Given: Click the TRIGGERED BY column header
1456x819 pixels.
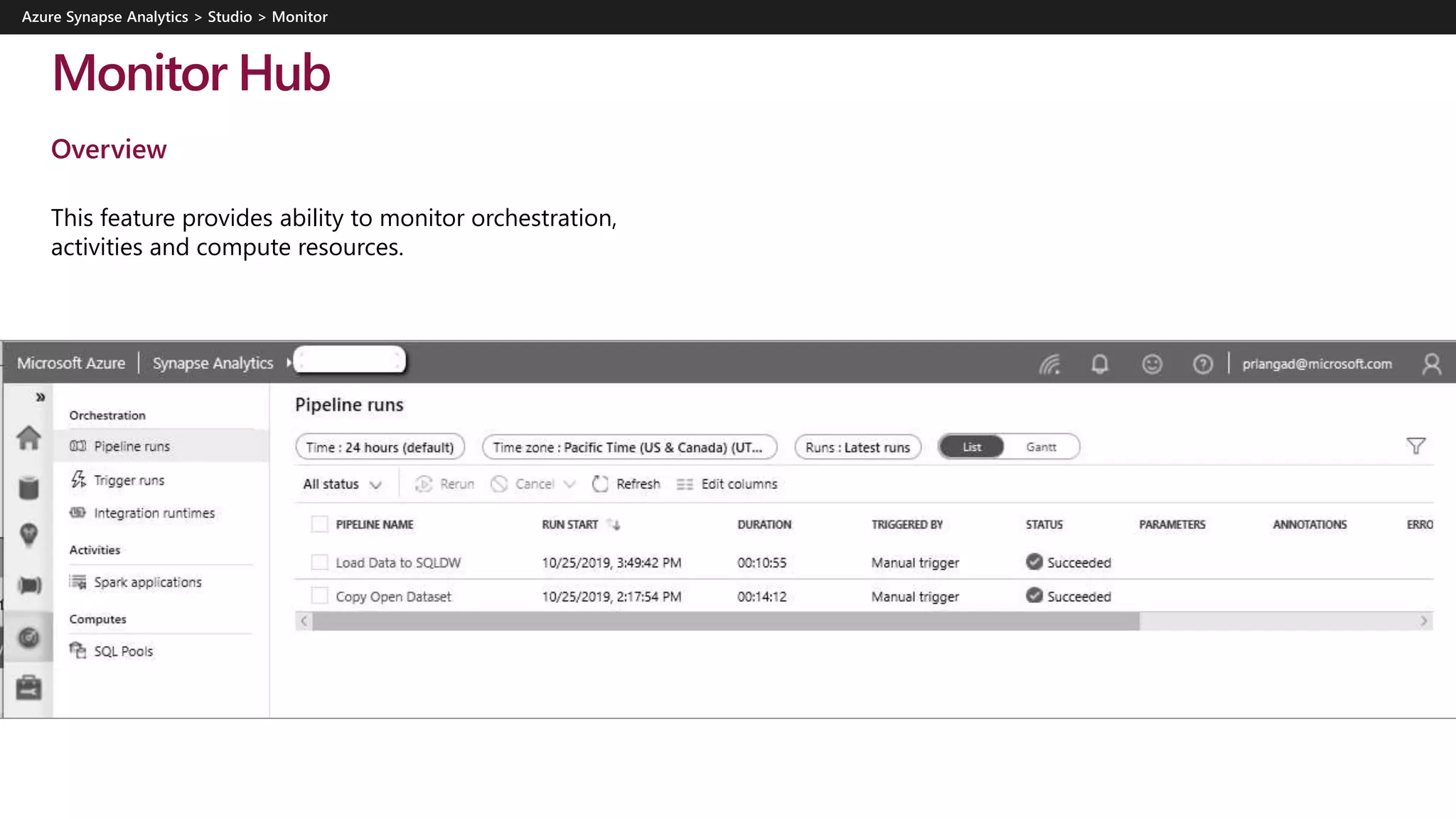Looking at the screenshot, I should tap(907, 525).
